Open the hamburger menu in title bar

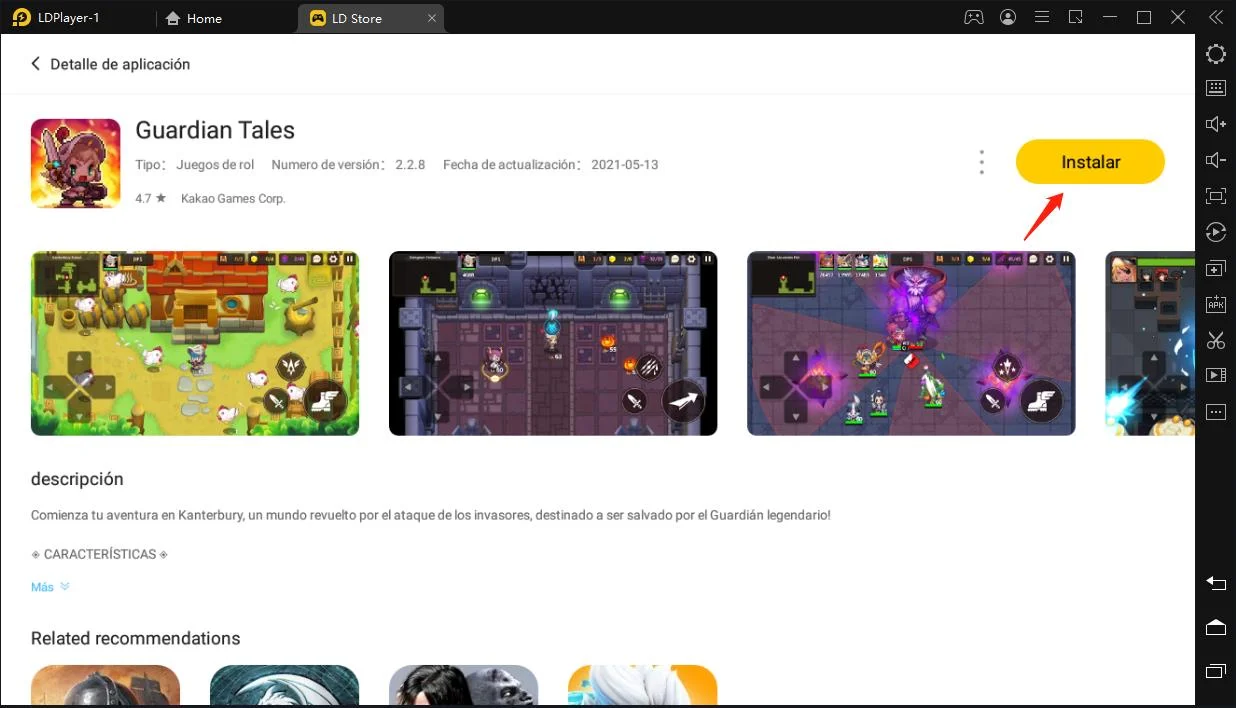click(x=1042, y=18)
